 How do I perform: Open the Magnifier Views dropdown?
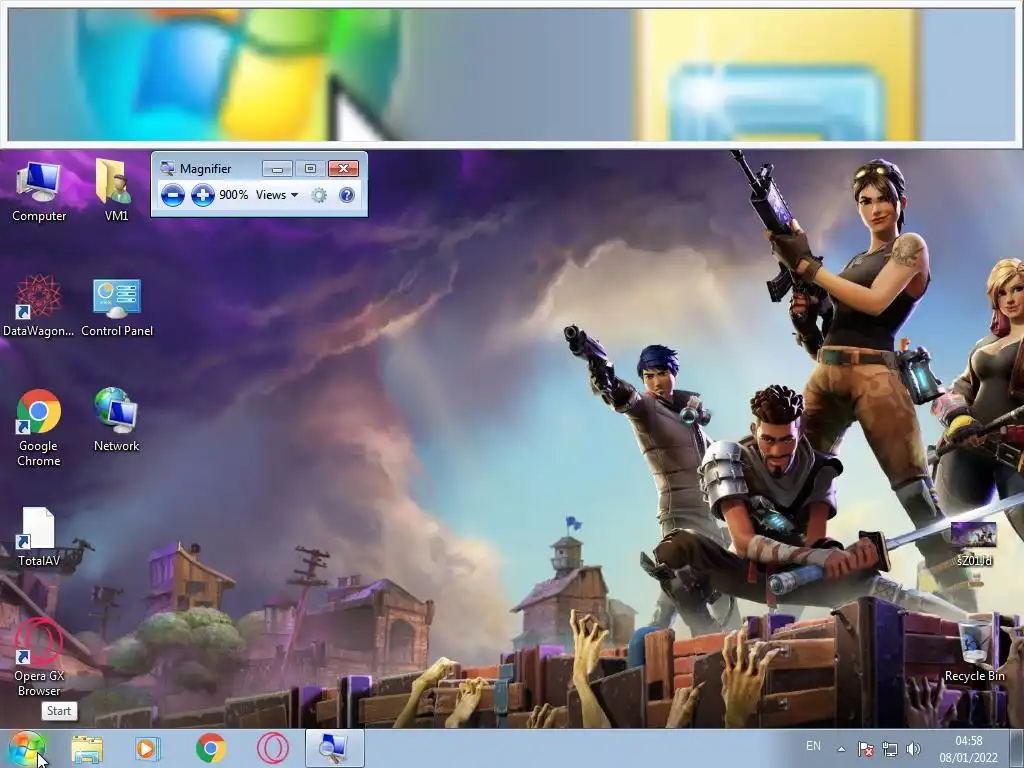click(x=277, y=195)
